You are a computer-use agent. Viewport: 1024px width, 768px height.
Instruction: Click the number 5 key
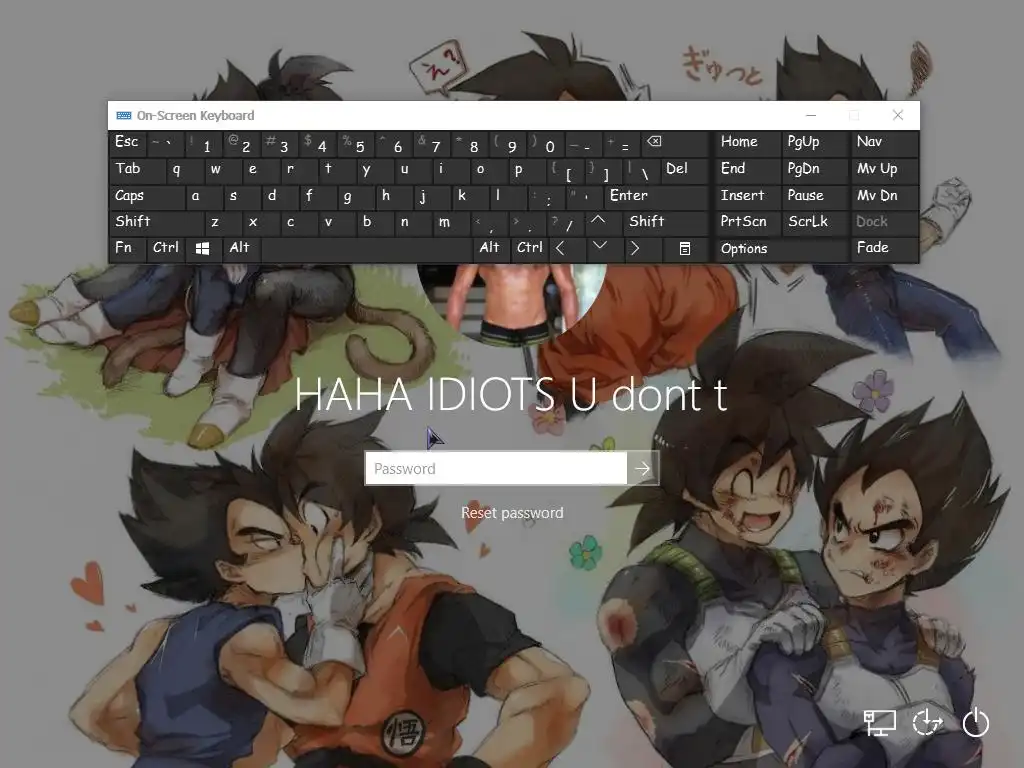point(356,144)
